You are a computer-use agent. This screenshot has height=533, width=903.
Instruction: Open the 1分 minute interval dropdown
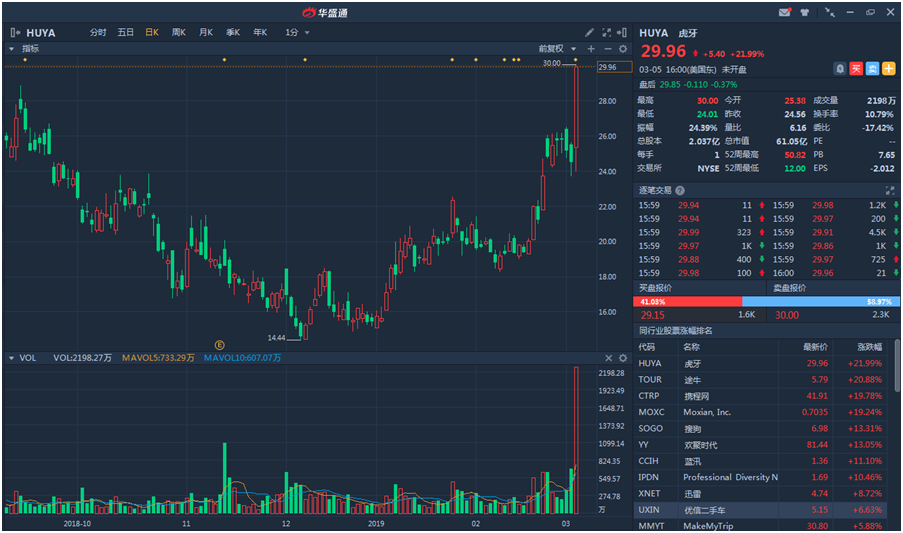[297, 32]
